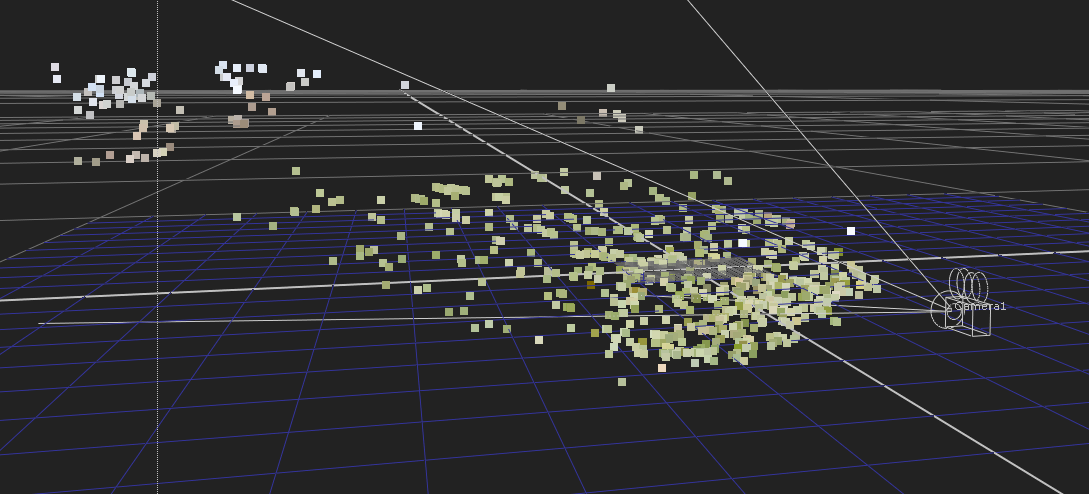The height and width of the screenshot is (494, 1089).
Task: Select the lone gray point above the horizon at center
Action: [611, 88]
